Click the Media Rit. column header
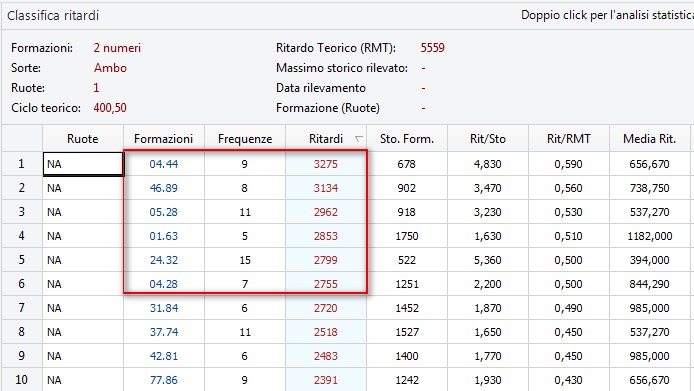 [649, 139]
